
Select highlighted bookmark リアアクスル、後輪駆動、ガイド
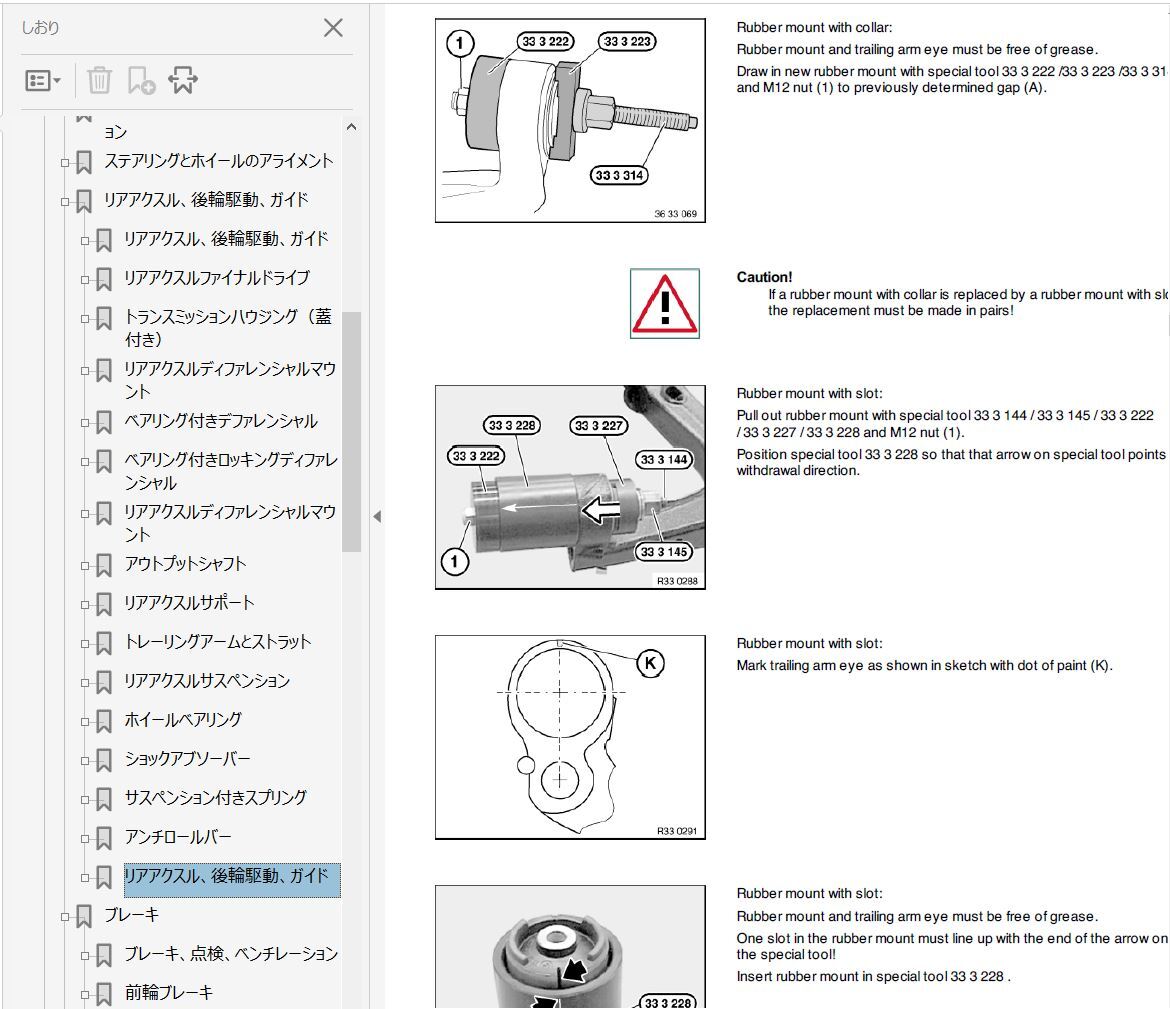[x=232, y=880]
